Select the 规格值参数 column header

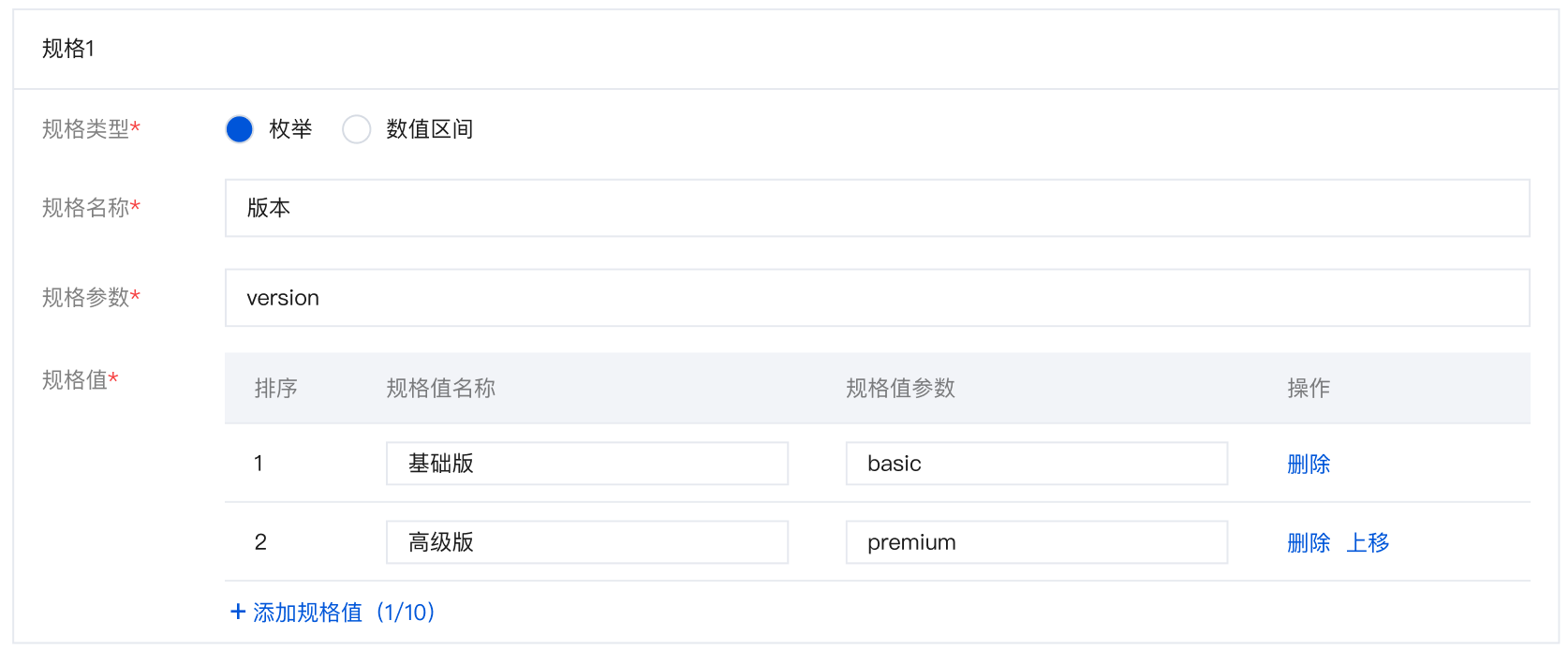900,388
